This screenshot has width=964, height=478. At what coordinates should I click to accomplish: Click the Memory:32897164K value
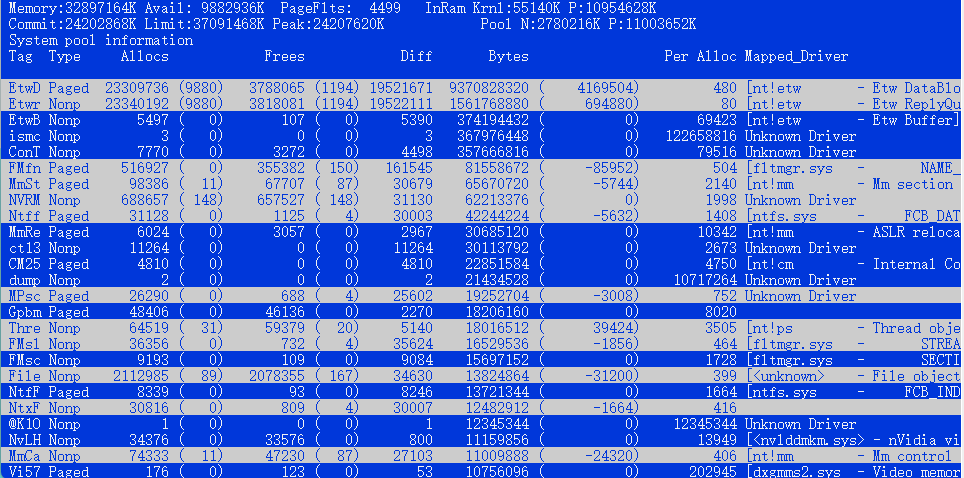(73, 9)
